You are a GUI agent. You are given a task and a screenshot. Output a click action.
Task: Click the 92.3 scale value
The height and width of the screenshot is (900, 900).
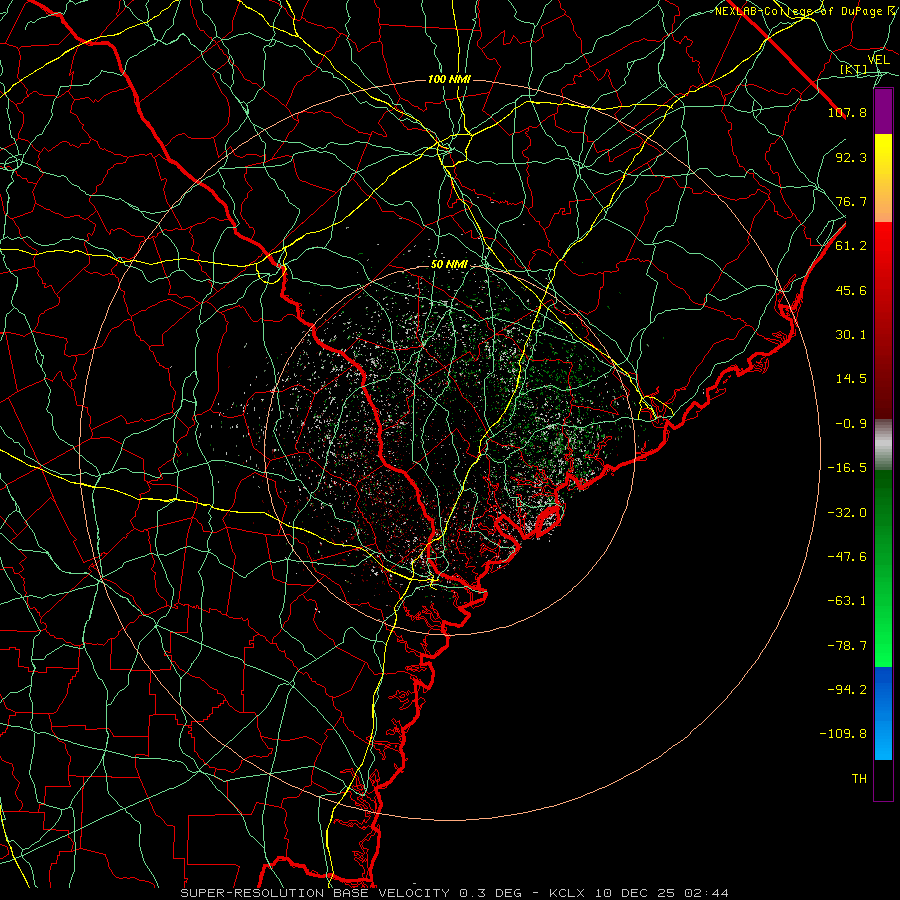pos(851,157)
